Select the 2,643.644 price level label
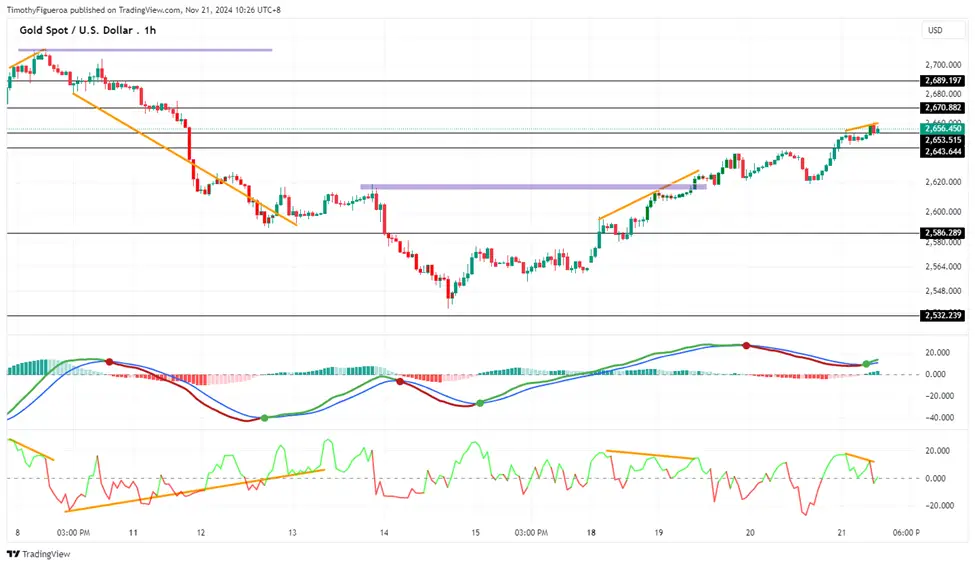Viewport: 975px width, 566px height. pos(943,151)
